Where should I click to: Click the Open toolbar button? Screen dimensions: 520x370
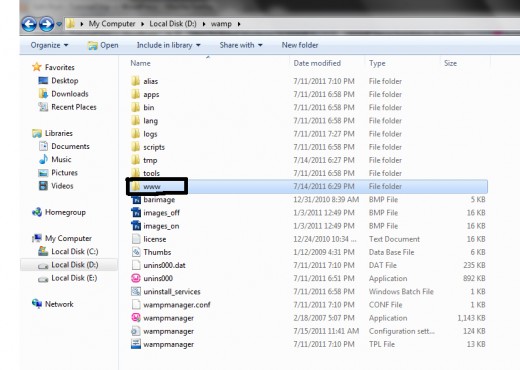(103, 45)
